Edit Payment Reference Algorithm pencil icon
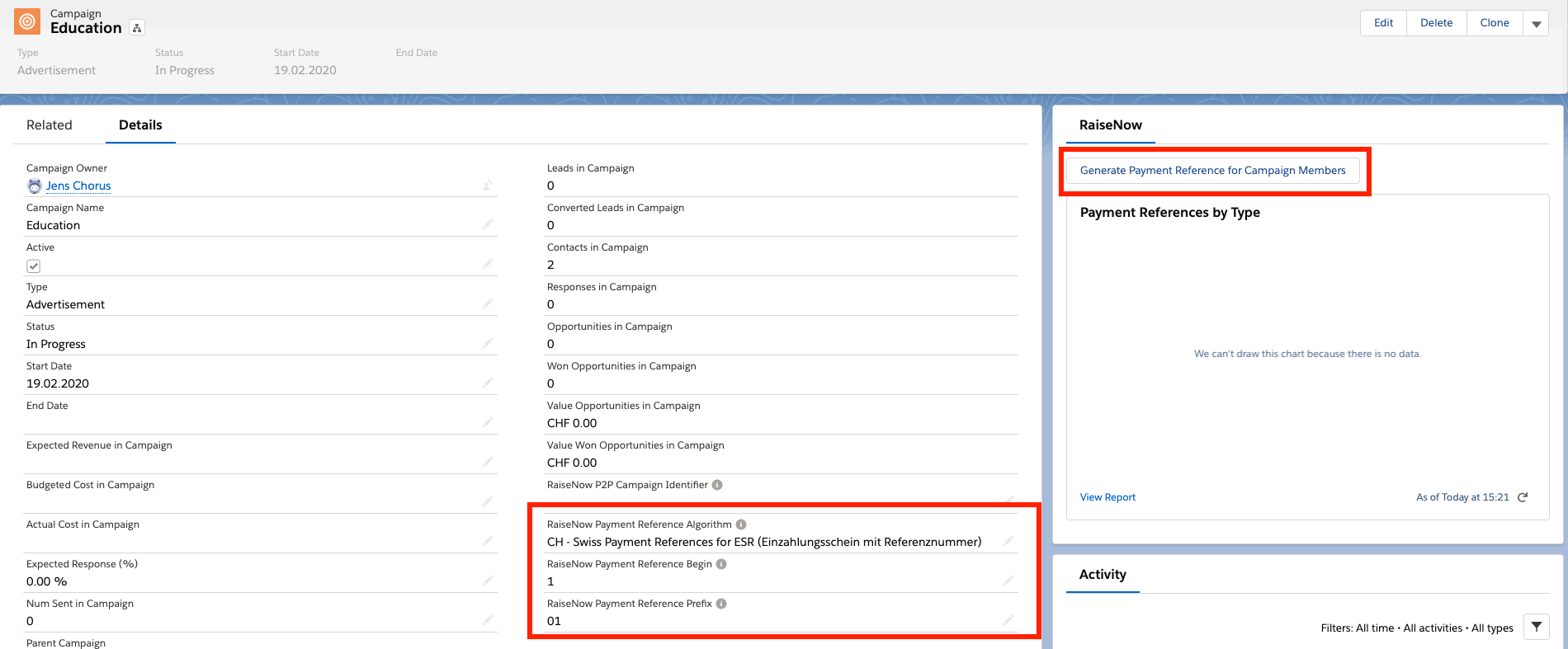Screen dimensions: 1568x649 coord(1008,541)
